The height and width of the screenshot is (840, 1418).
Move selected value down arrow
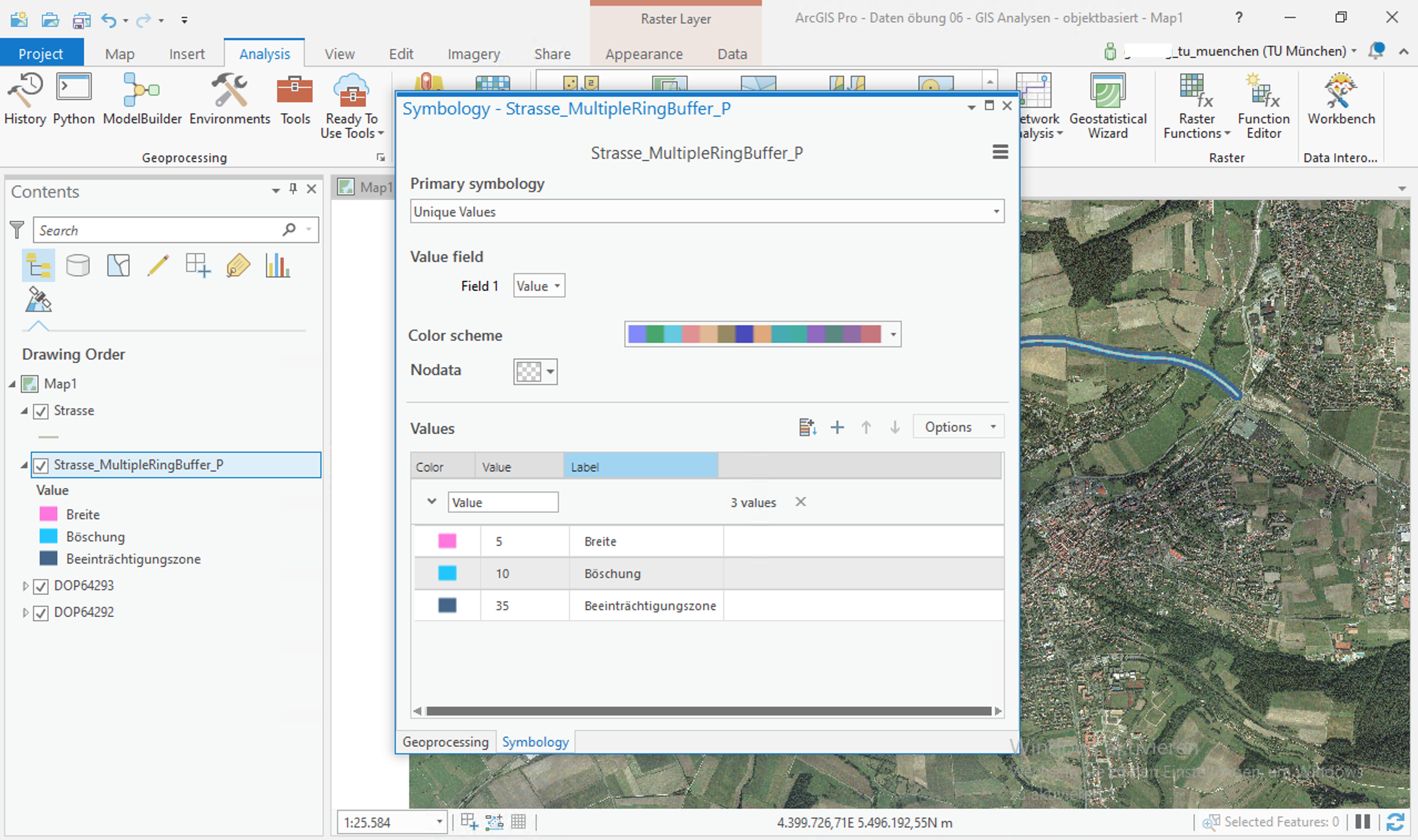coord(895,427)
